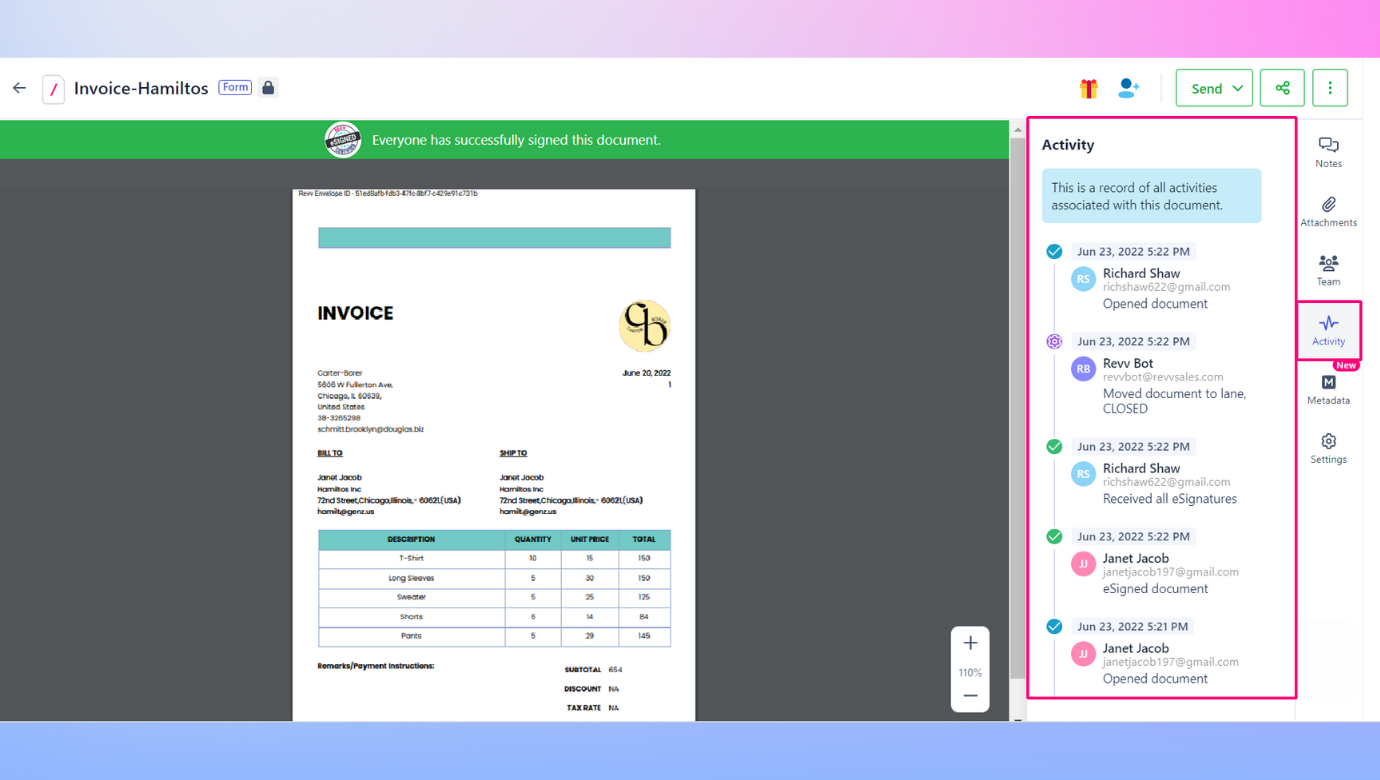Click the gift rewards icon

(1088, 88)
